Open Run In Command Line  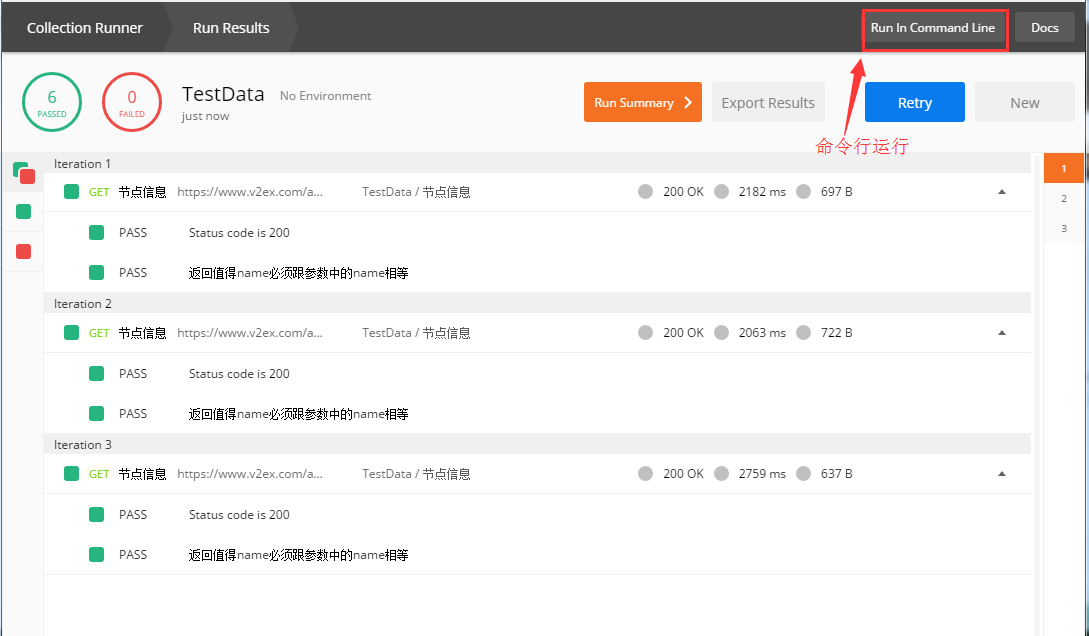[x=933, y=28]
